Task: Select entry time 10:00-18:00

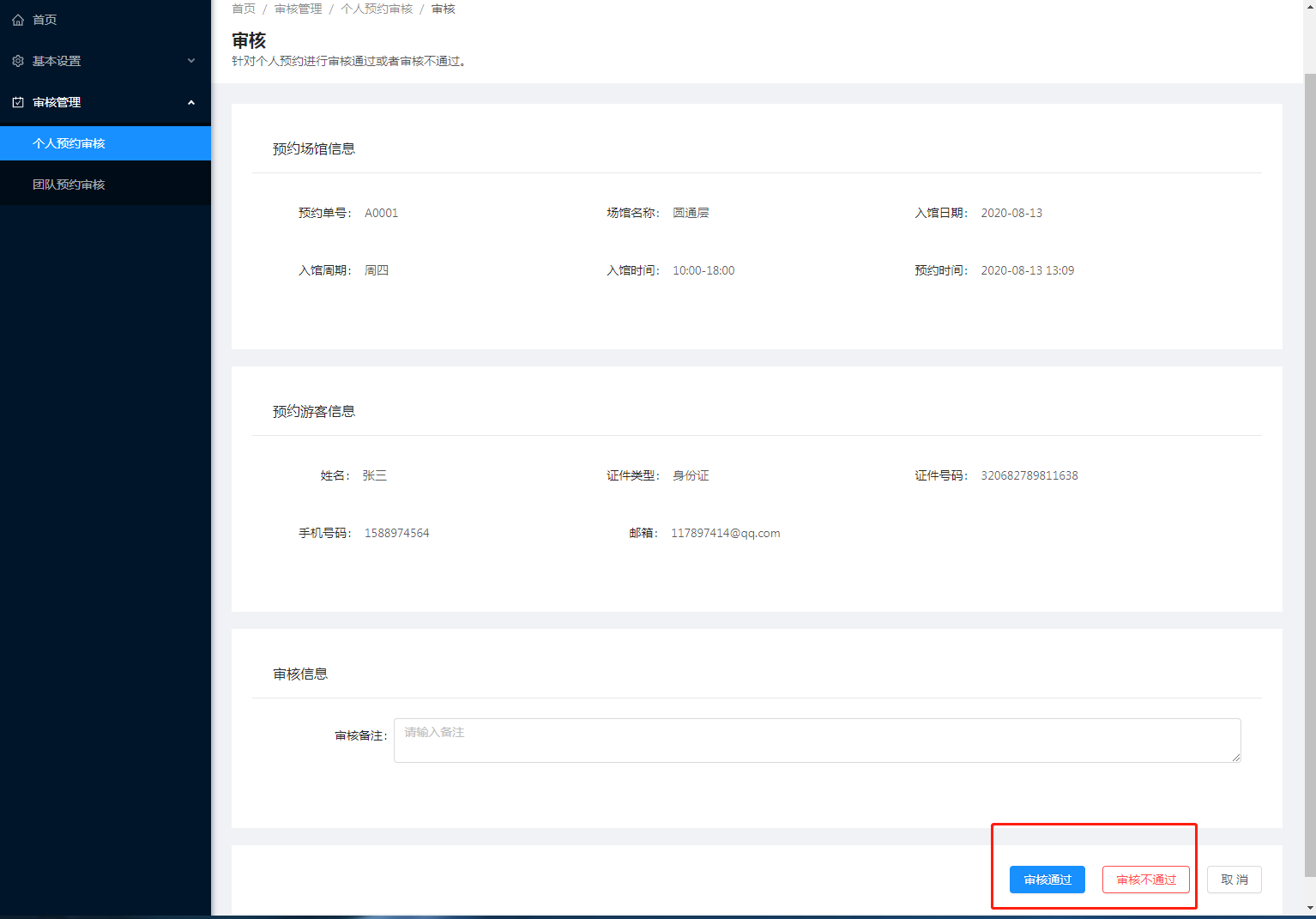Action: [703, 270]
